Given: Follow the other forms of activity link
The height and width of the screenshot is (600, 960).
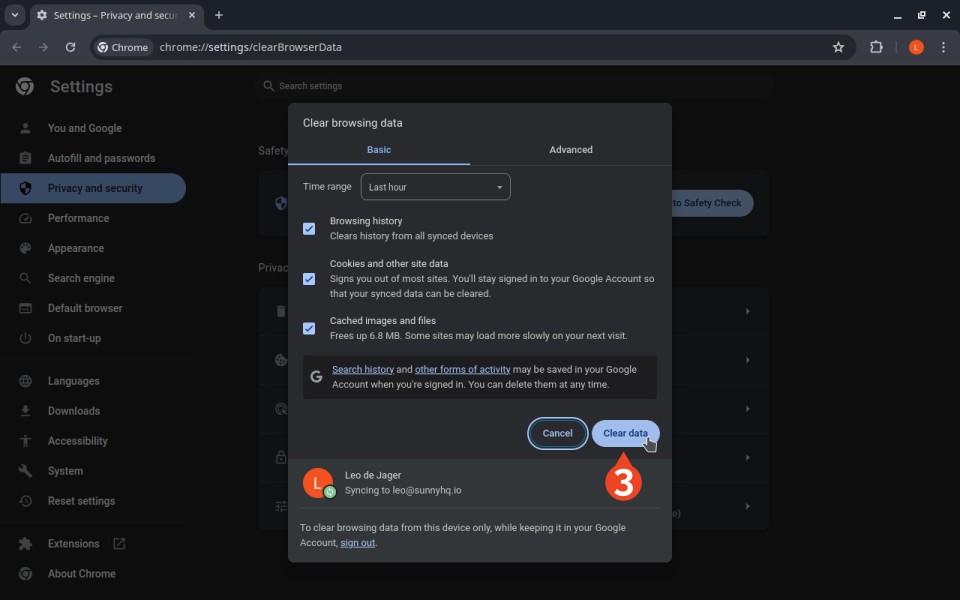Looking at the screenshot, I should [x=462, y=370].
